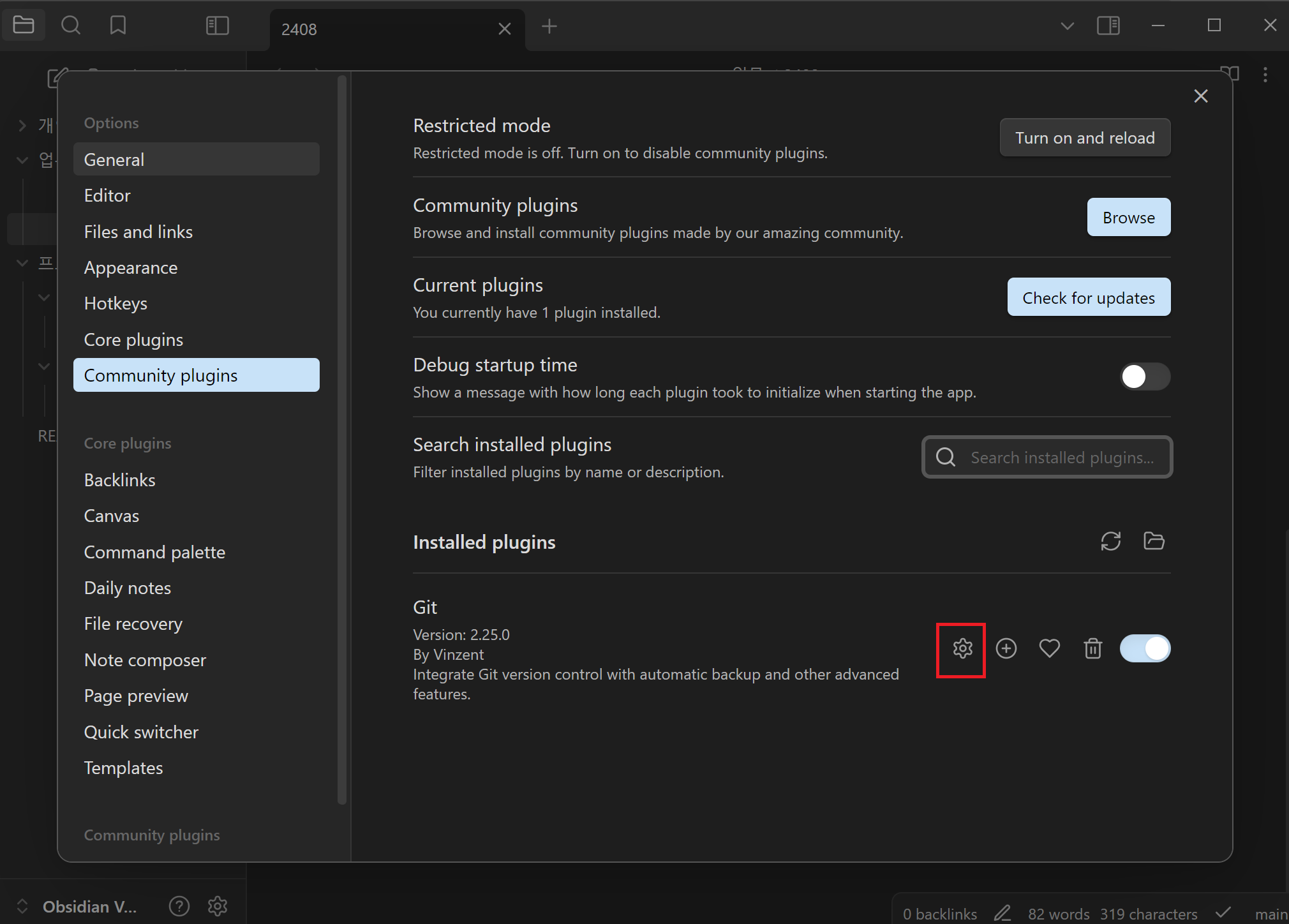Viewport: 1289px width, 924px height.
Task: Click the Git plugin hotkeys plus icon
Action: click(1006, 649)
